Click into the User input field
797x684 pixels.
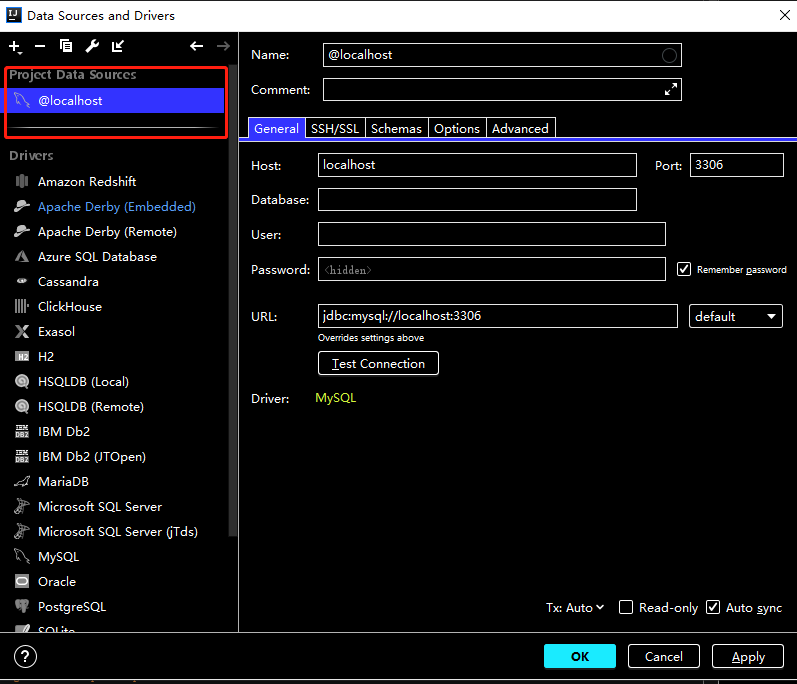(x=492, y=234)
